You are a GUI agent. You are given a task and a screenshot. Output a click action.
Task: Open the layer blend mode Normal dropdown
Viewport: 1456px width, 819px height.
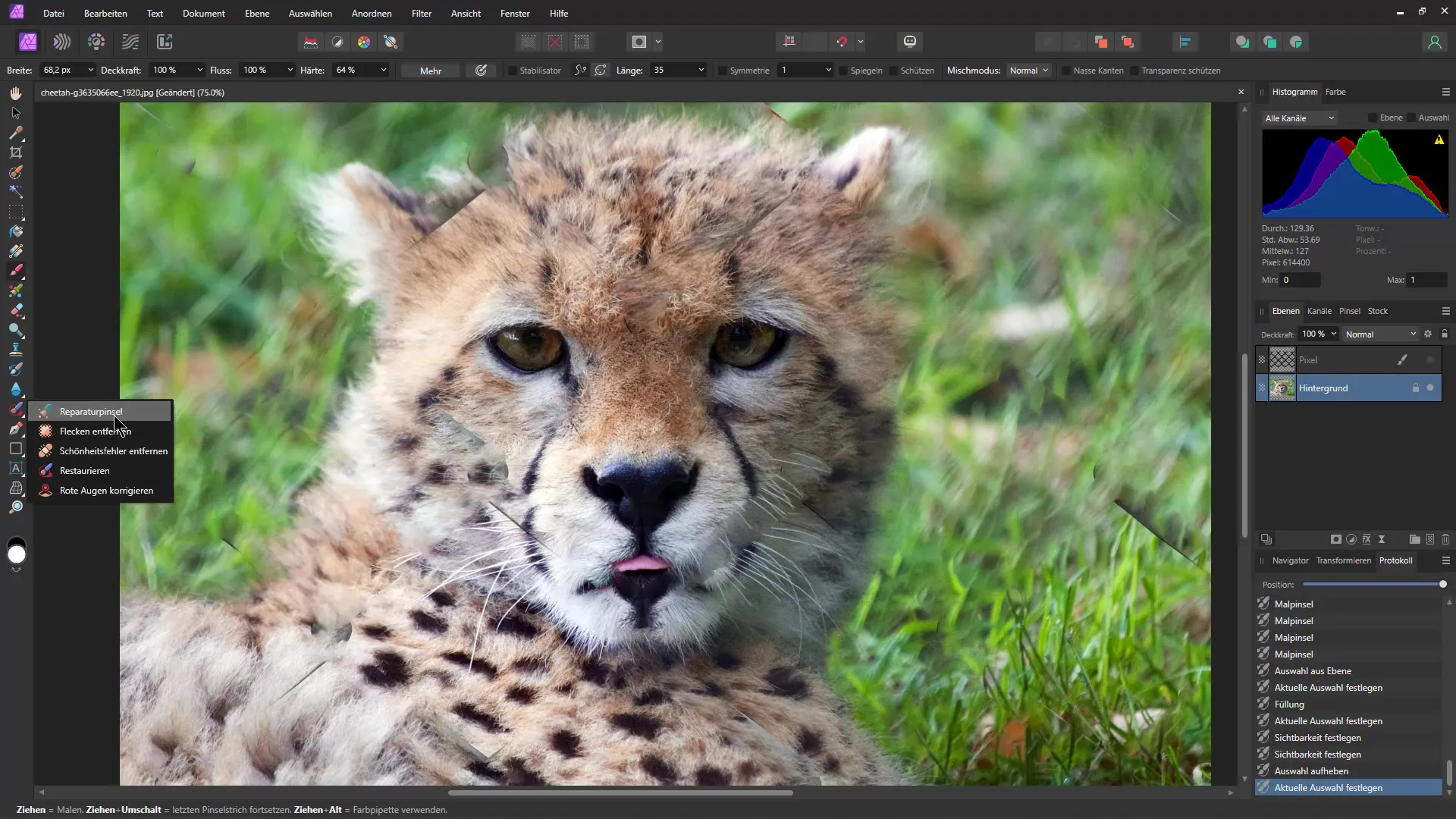tap(1380, 334)
